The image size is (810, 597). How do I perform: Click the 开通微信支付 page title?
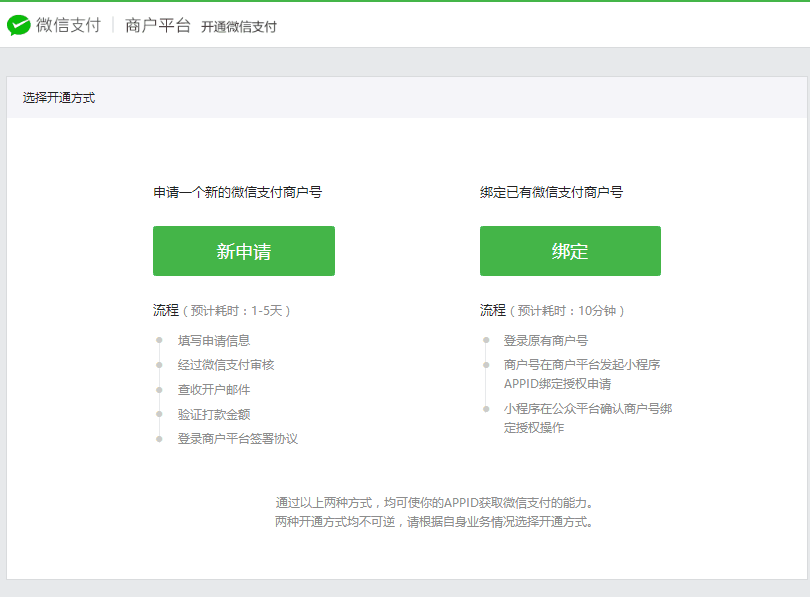238,27
